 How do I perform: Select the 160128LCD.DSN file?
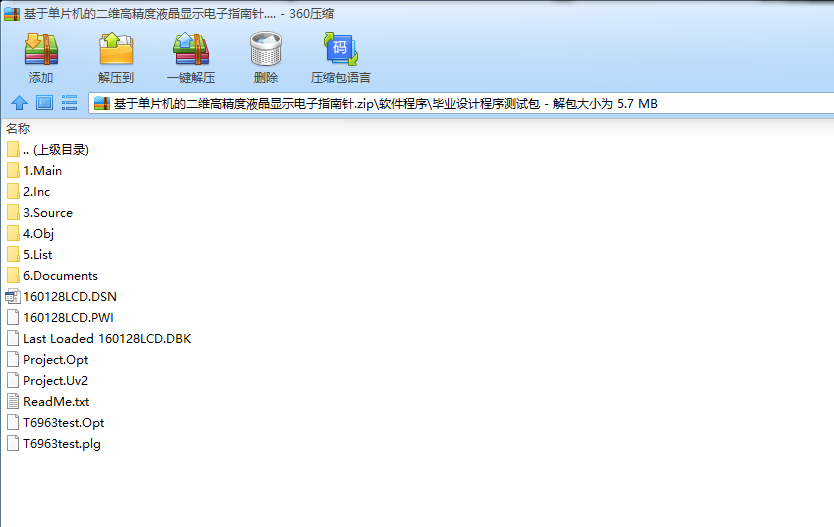pos(61,297)
